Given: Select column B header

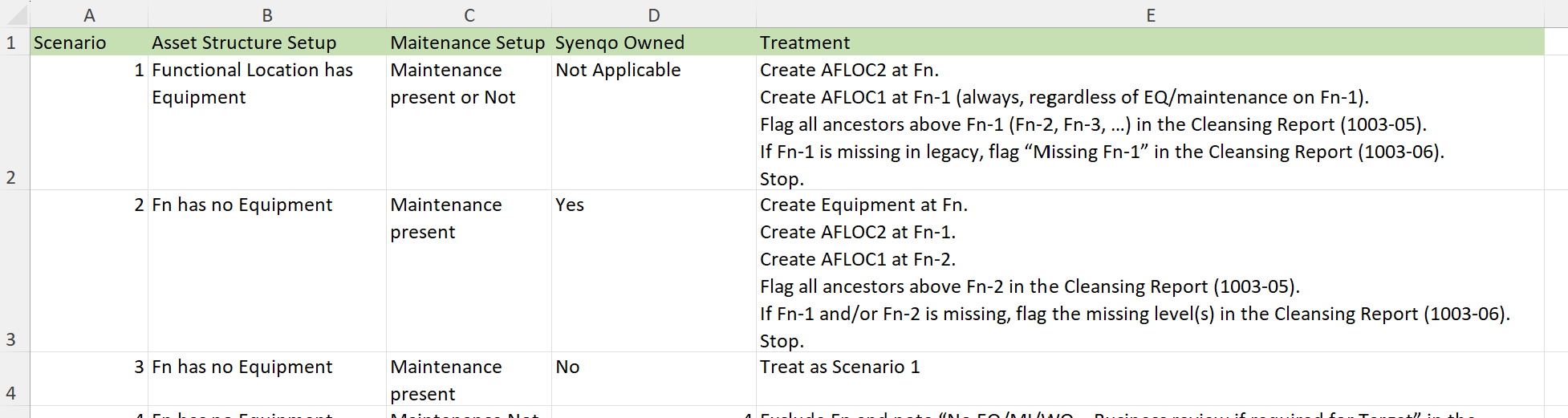Looking at the screenshot, I should pos(267,14).
